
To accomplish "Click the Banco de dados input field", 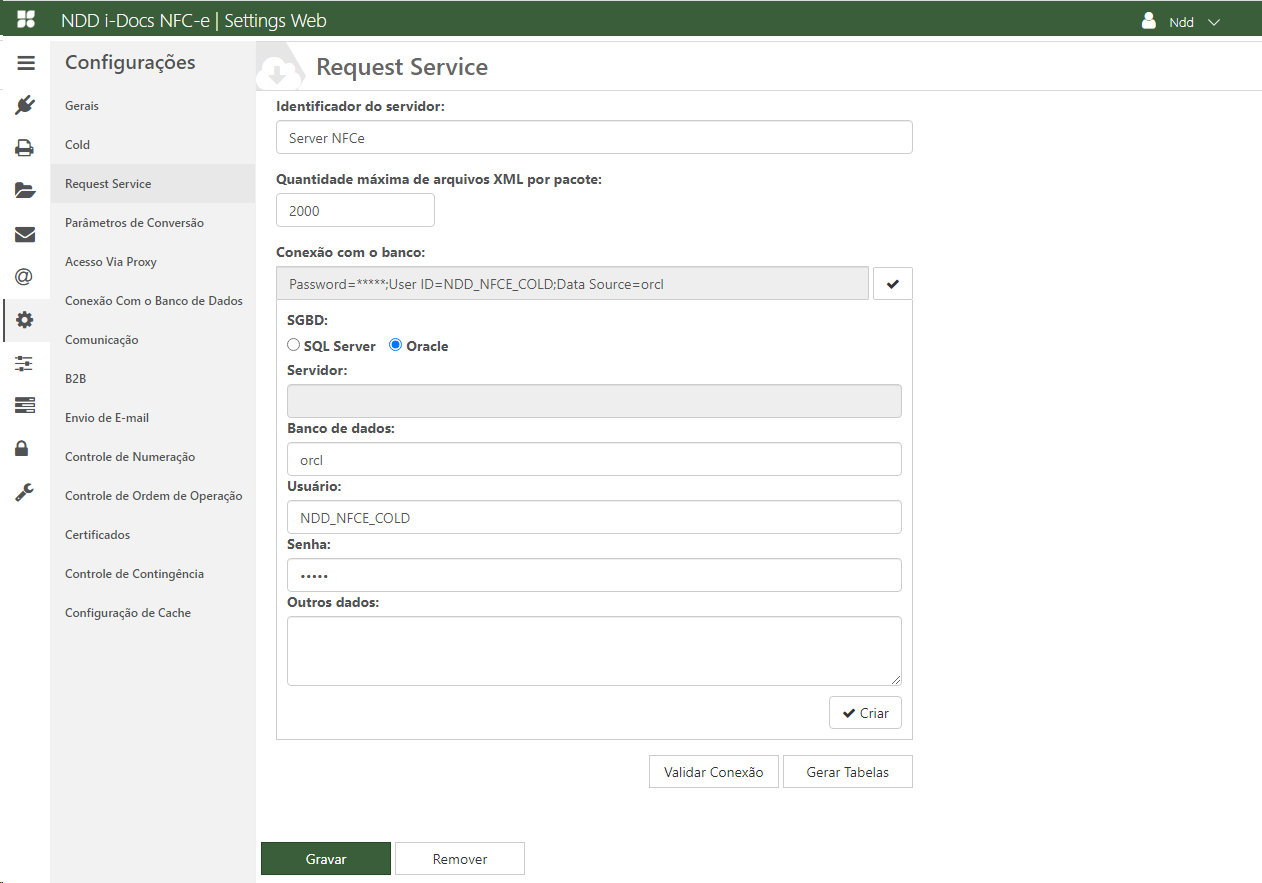I will click(x=594, y=460).
